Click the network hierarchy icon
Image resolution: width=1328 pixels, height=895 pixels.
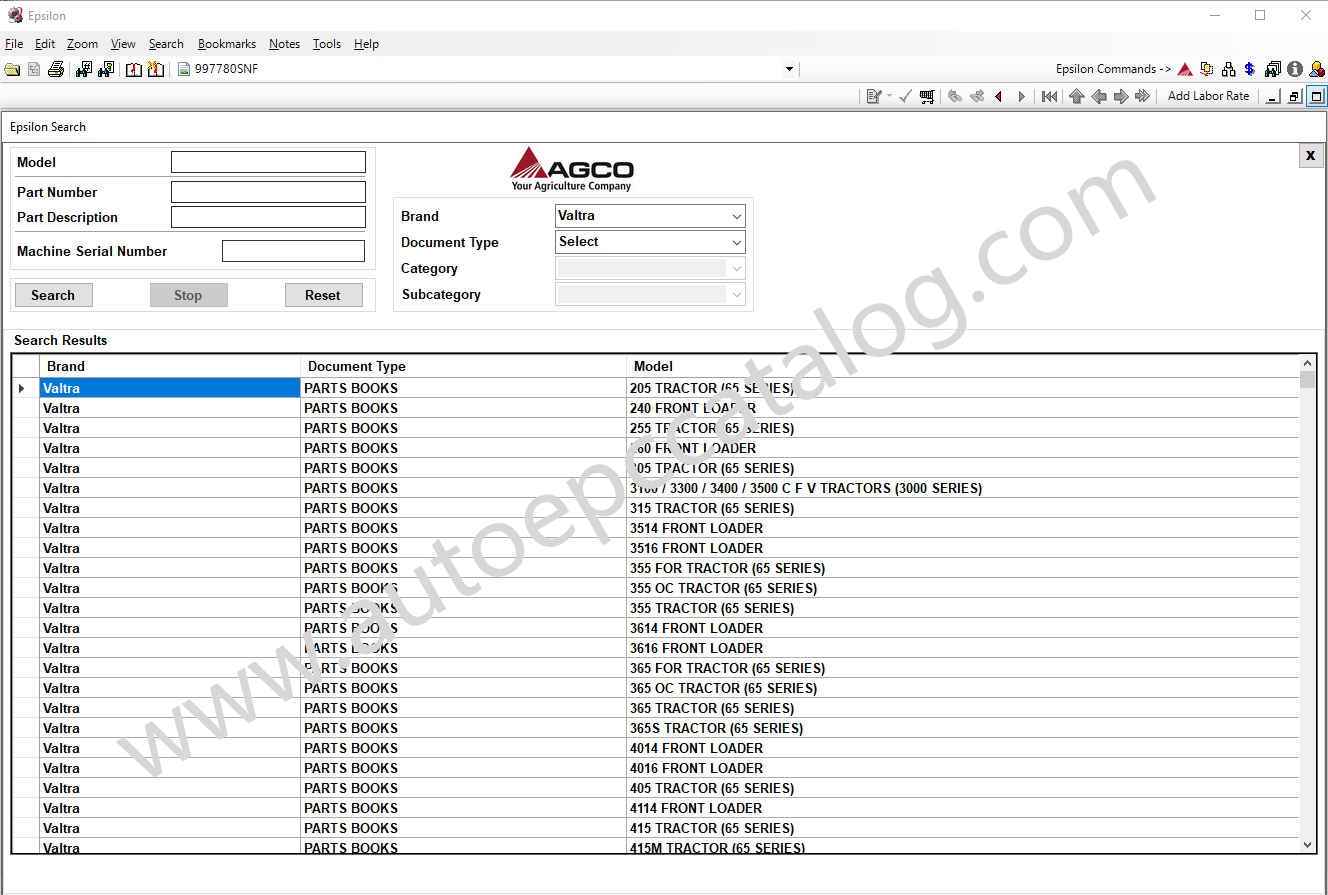tap(1228, 69)
